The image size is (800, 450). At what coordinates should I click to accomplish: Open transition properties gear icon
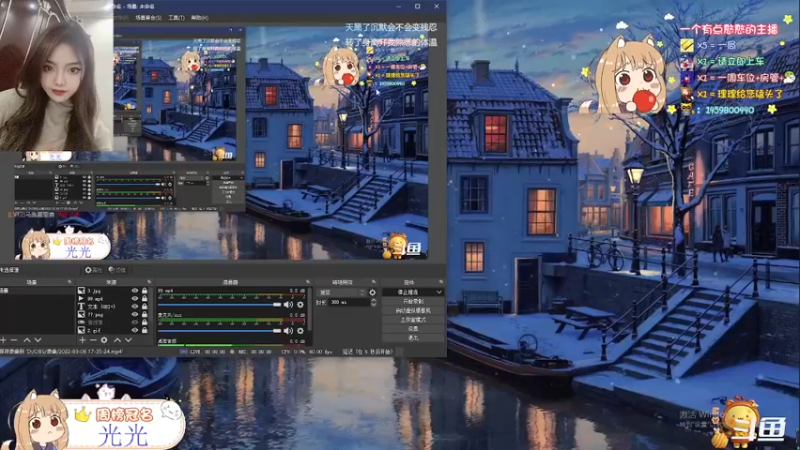[x=372, y=292]
